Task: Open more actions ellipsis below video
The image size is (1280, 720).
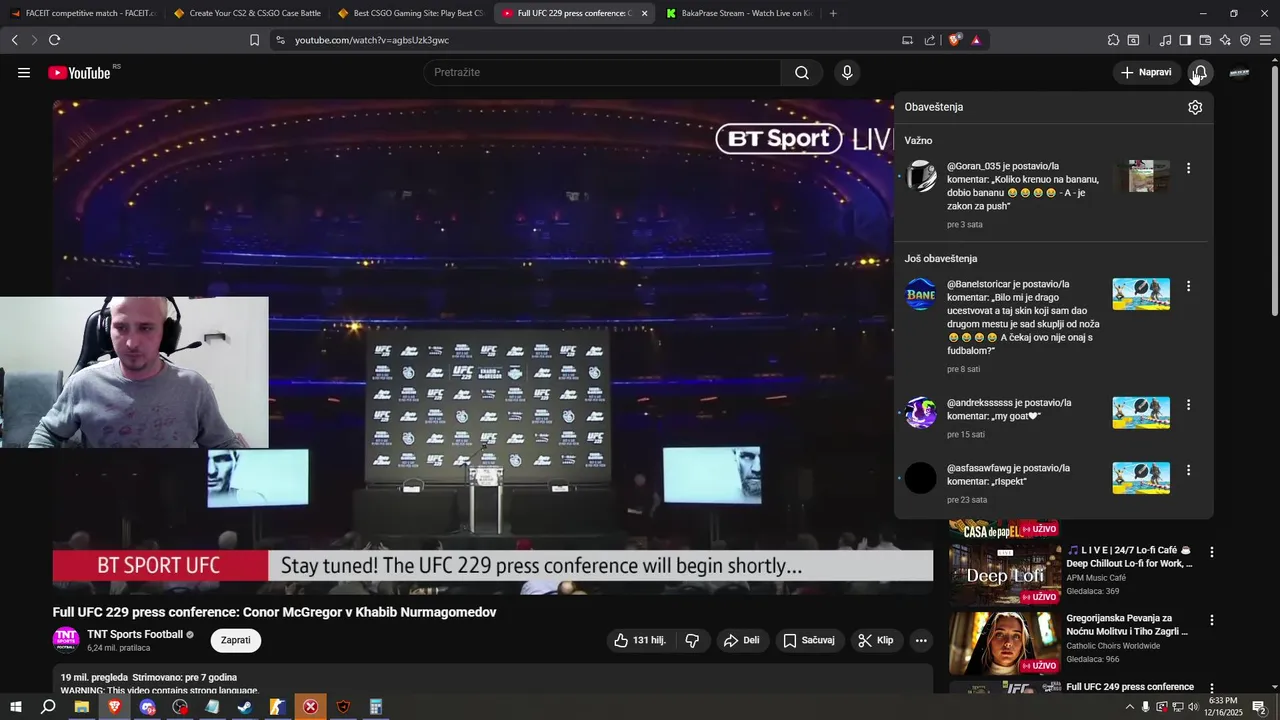Action: [921, 641]
